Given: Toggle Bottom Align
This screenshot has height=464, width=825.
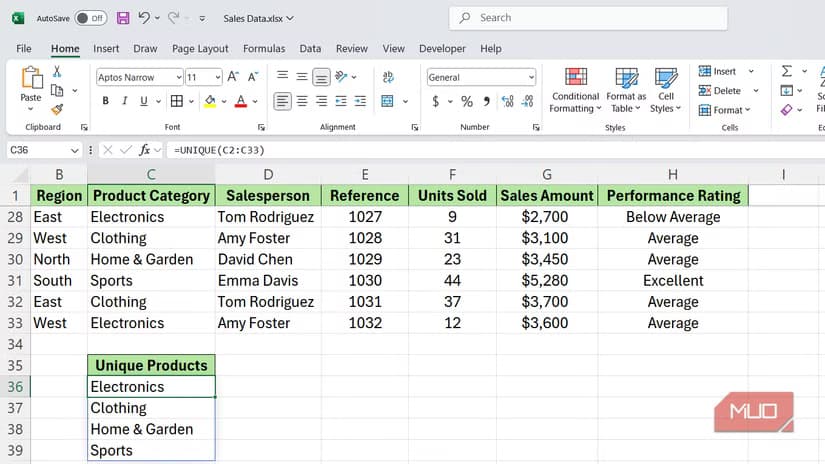Looking at the screenshot, I should [321, 77].
